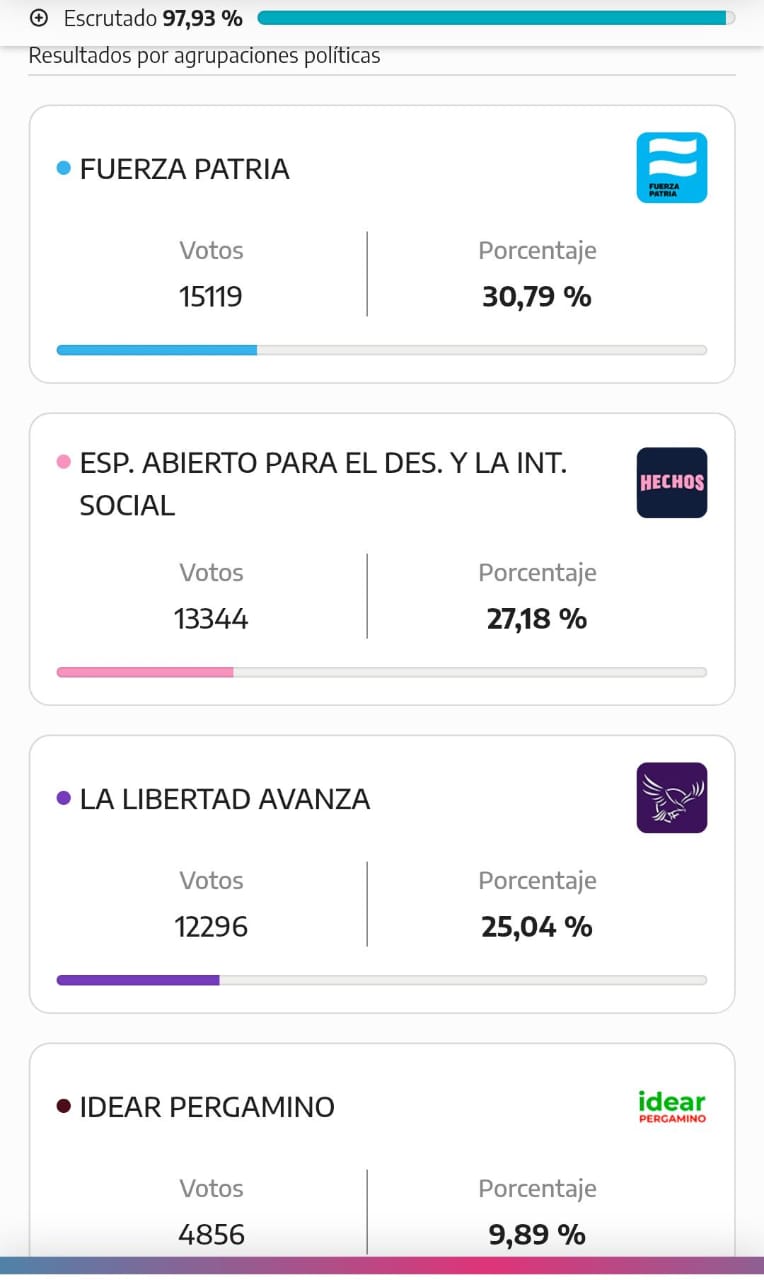Click La Libertad Avanza eagle logo
The width and height of the screenshot is (764, 1280).
pos(671,798)
